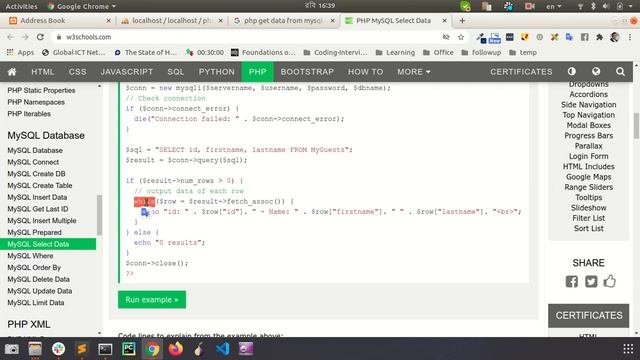The width and height of the screenshot is (640, 360).
Task: Open the JAVASCRIPT tutorial menu
Action: tap(127, 72)
